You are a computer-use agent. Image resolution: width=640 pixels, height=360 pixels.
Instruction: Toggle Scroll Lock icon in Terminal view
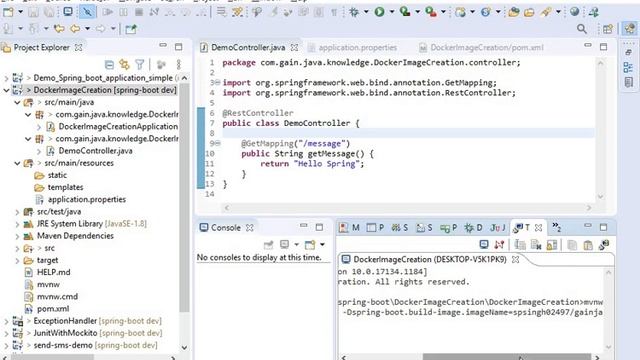[552, 245]
